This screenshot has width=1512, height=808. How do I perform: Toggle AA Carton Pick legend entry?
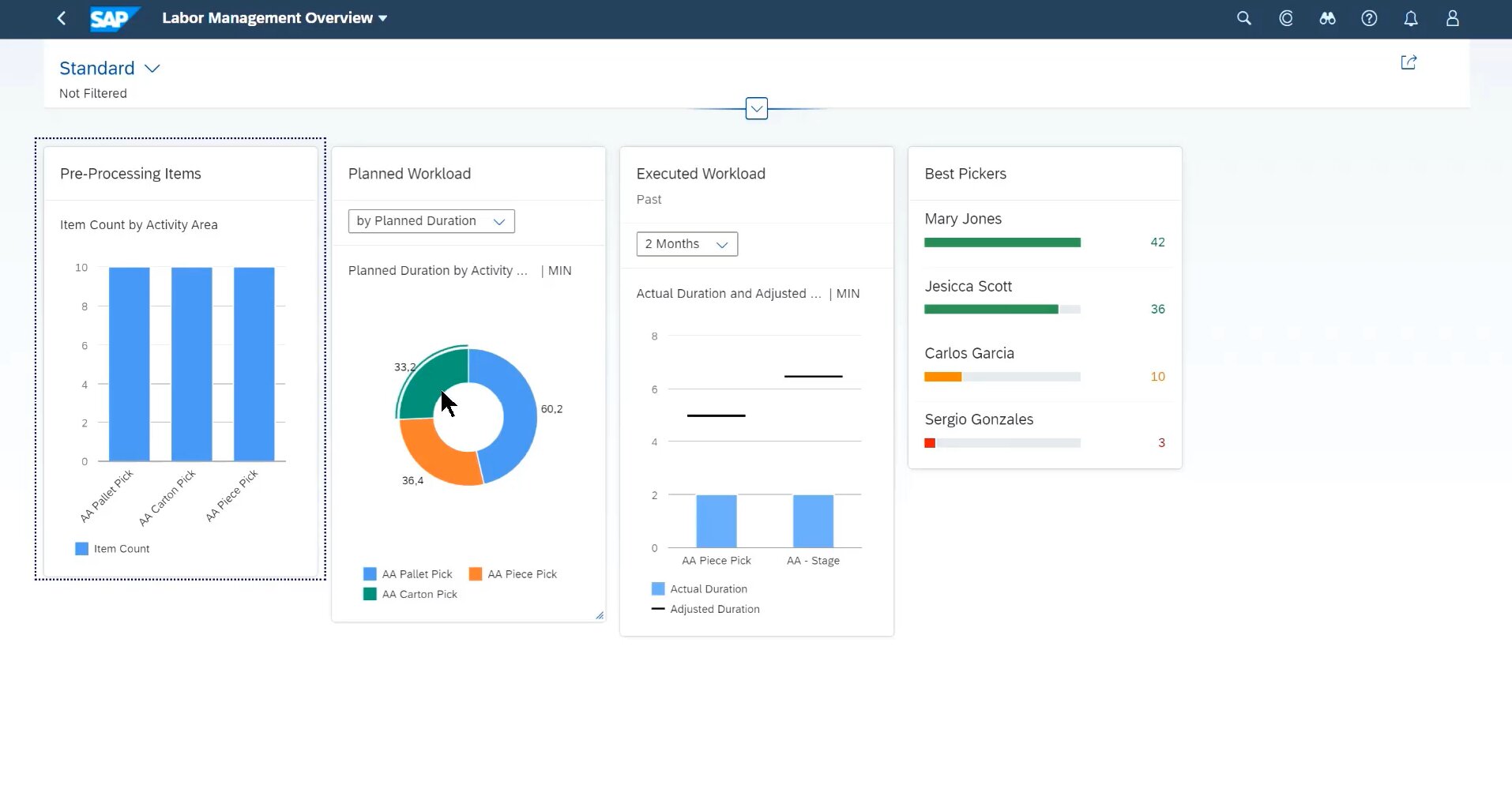[410, 594]
